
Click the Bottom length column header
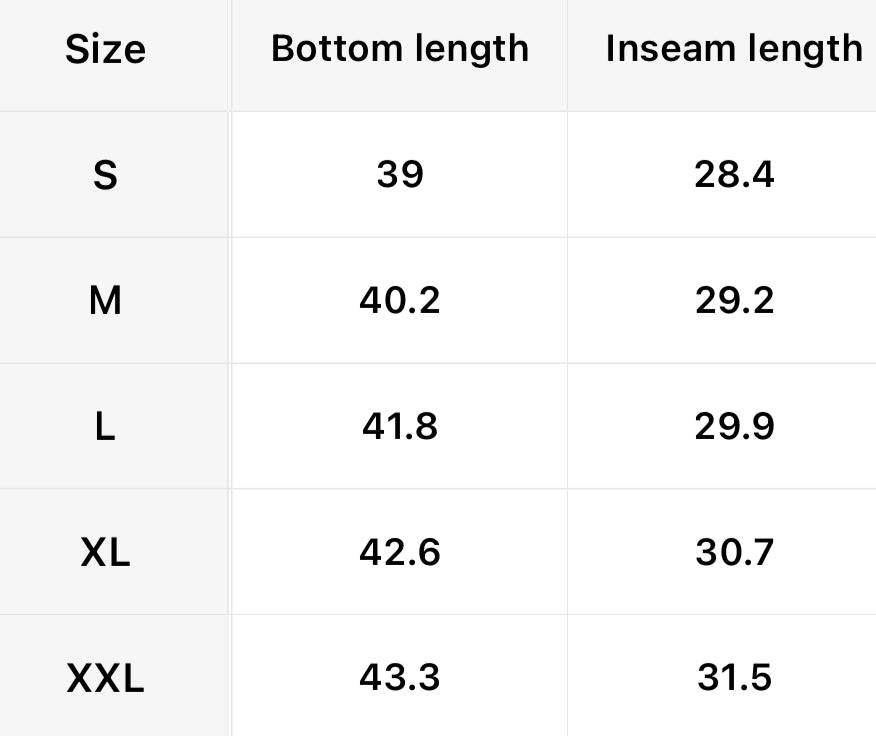400,48
